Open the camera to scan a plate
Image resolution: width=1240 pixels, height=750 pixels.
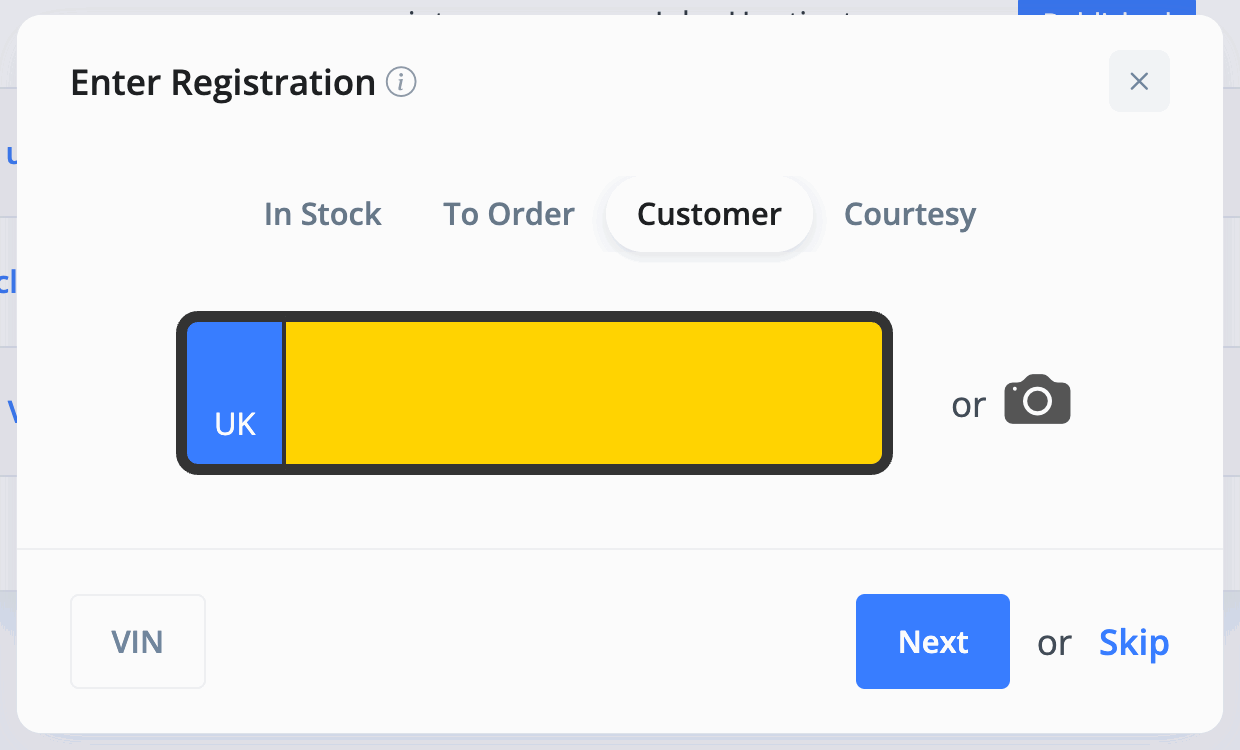tap(1037, 400)
